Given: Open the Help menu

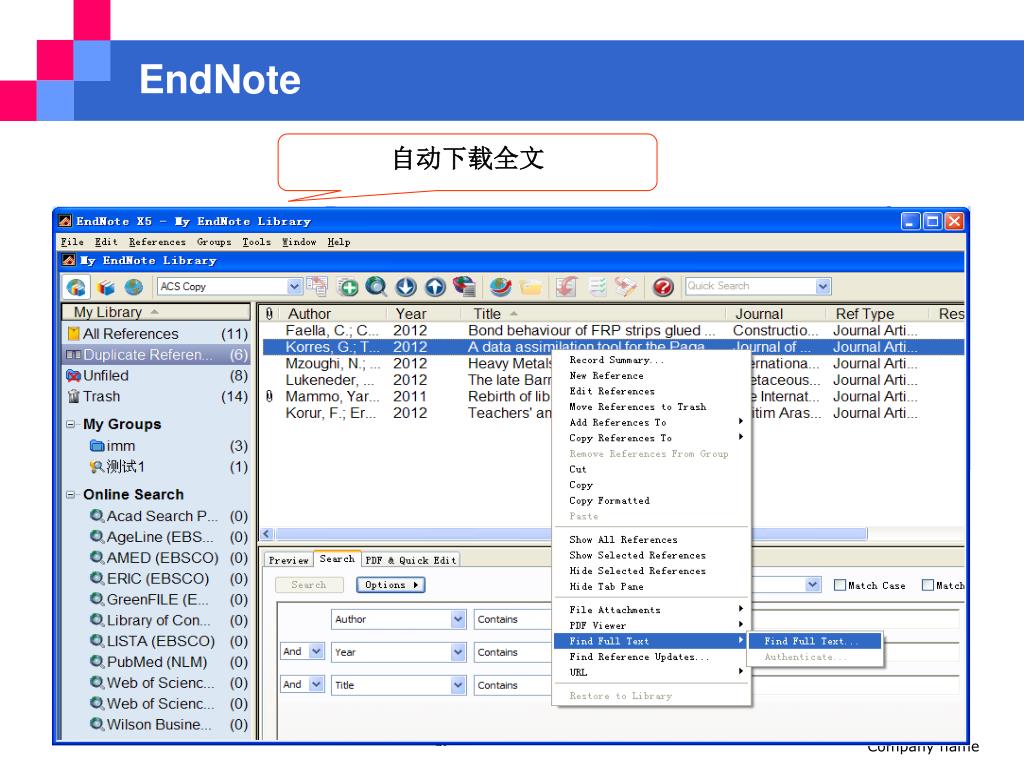Looking at the screenshot, I should pyautogui.click(x=339, y=242).
